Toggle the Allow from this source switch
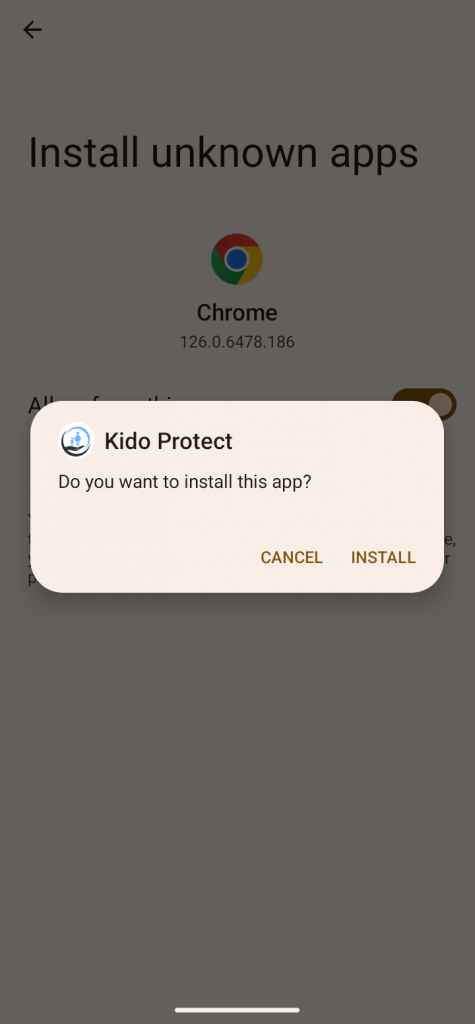 pyautogui.click(x=424, y=404)
